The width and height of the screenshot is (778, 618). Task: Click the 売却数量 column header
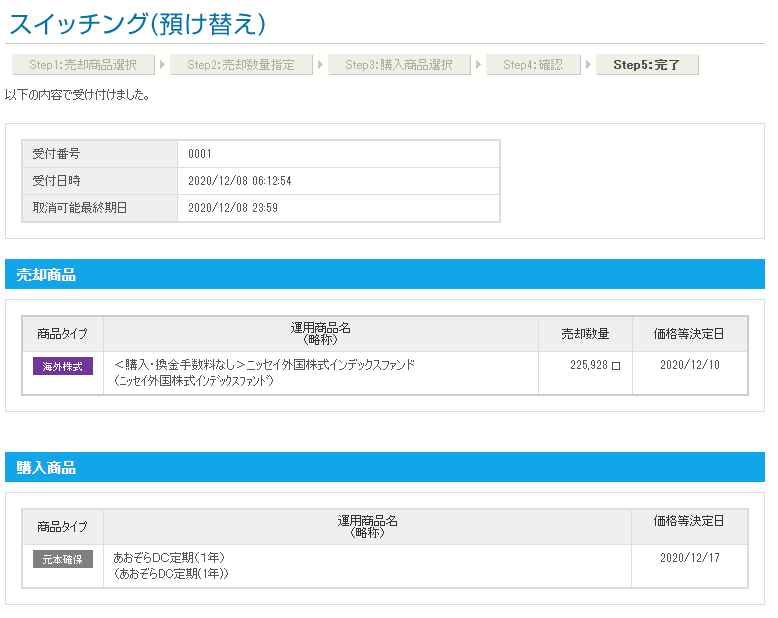(585, 334)
